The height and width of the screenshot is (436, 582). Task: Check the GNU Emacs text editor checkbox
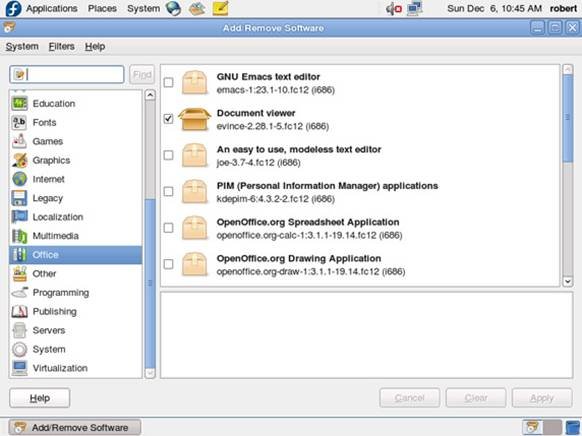169,82
